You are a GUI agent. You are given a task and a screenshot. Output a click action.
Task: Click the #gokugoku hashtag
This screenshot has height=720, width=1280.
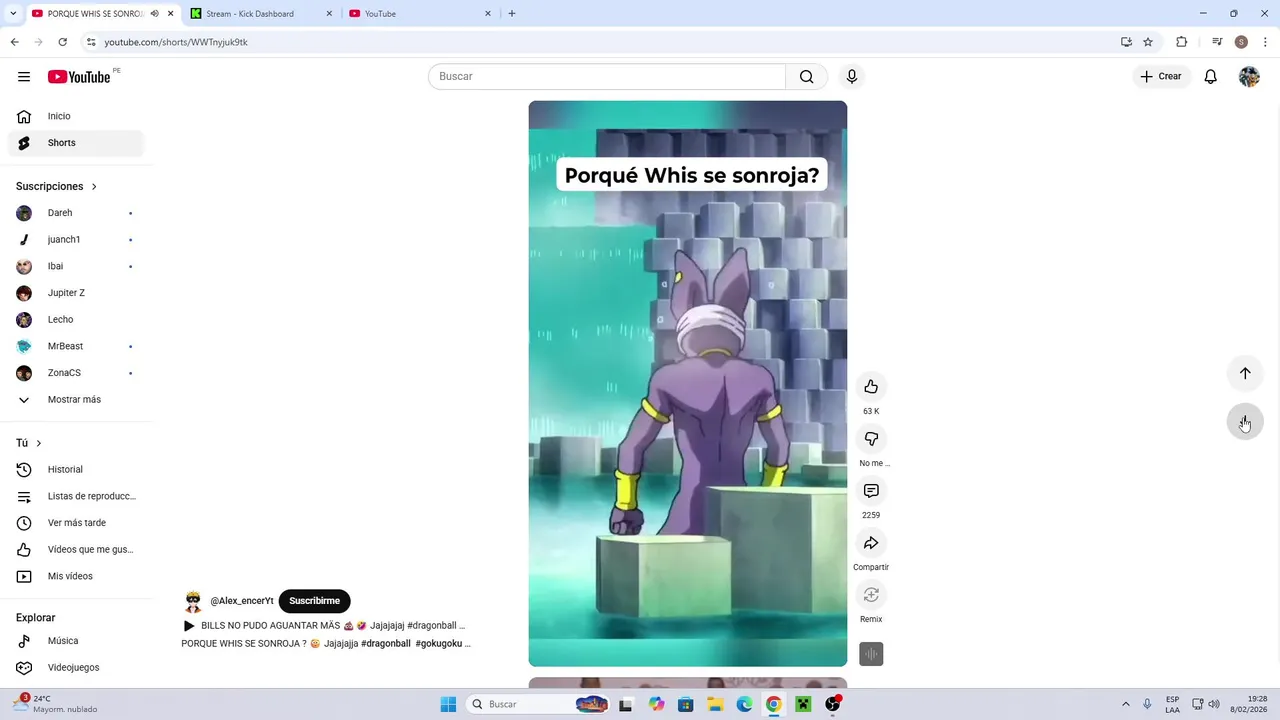coord(438,644)
